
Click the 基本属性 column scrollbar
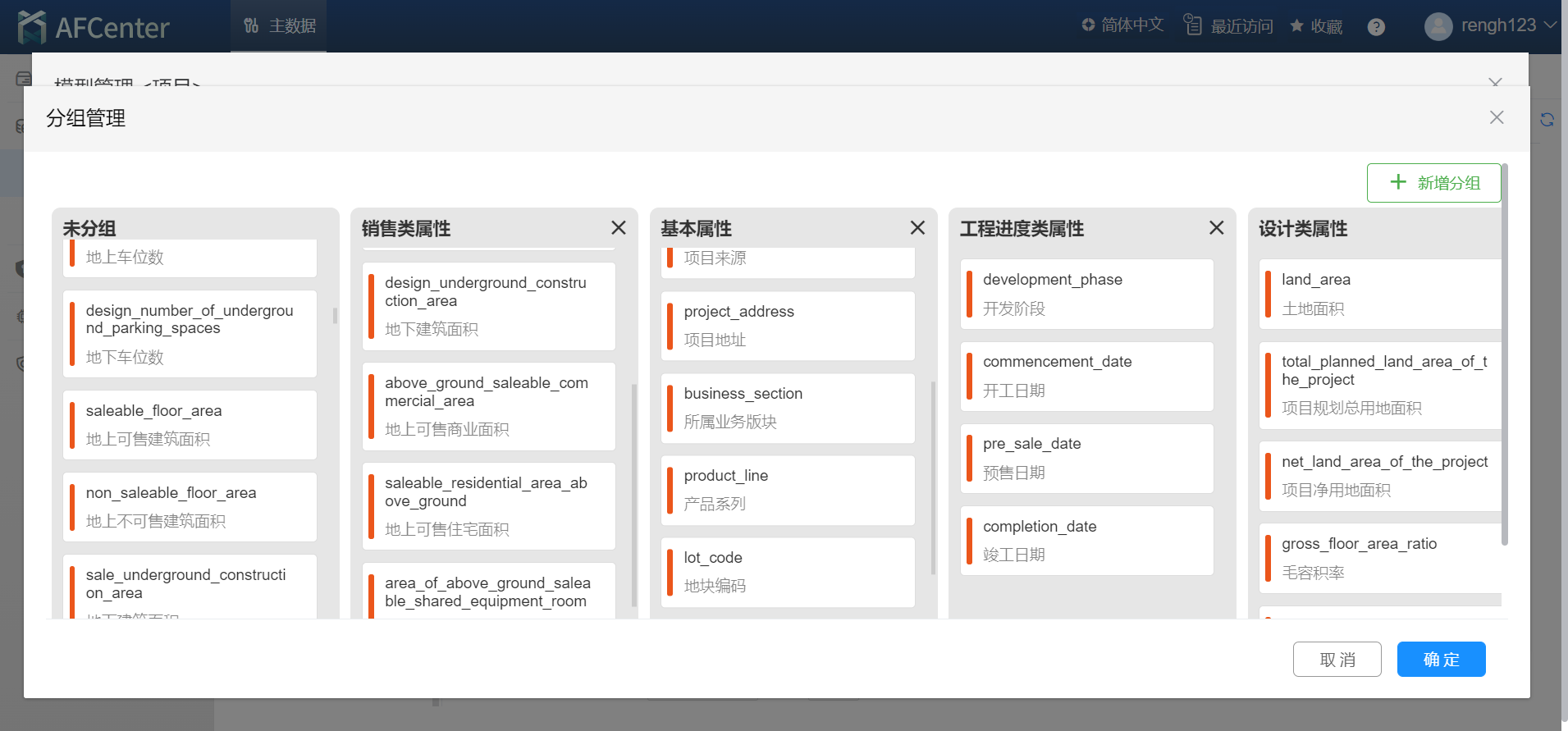[x=933, y=478]
